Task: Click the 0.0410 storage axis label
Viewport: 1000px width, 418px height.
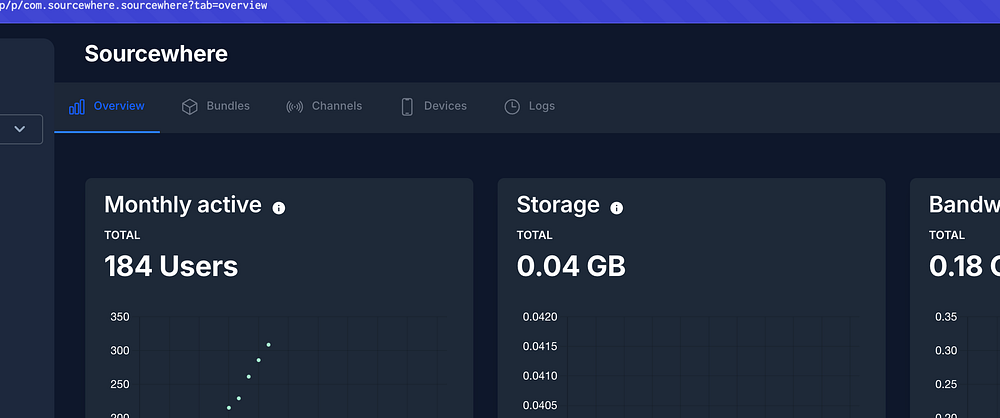Action: (x=540, y=376)
